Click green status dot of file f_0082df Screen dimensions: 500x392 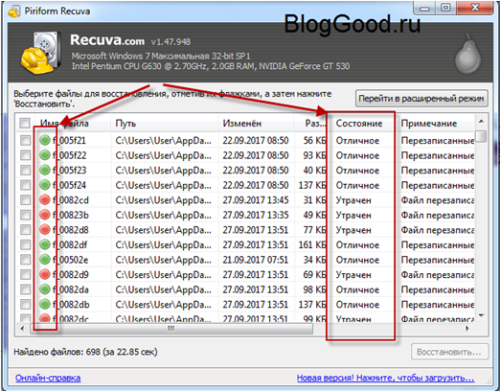45,245
